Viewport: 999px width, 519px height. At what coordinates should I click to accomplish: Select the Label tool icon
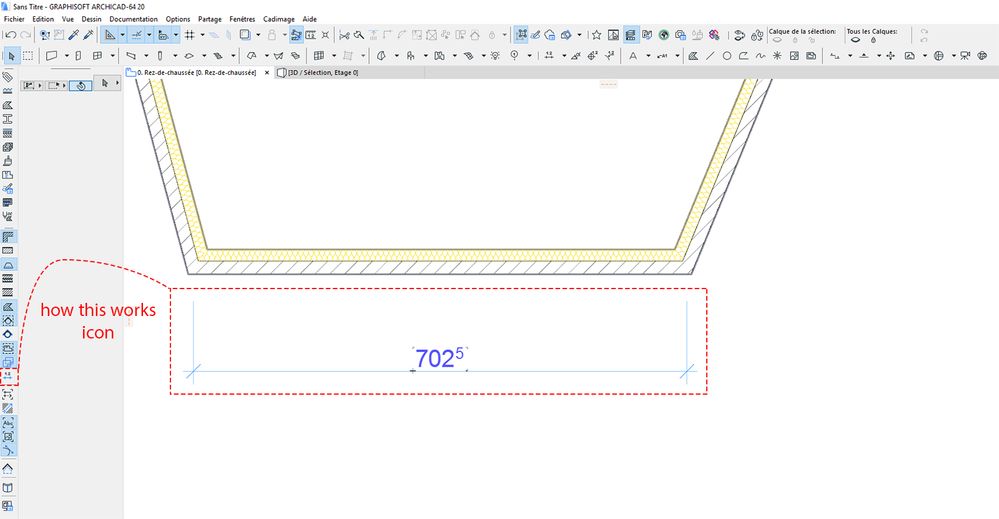[x=662, y=56]
